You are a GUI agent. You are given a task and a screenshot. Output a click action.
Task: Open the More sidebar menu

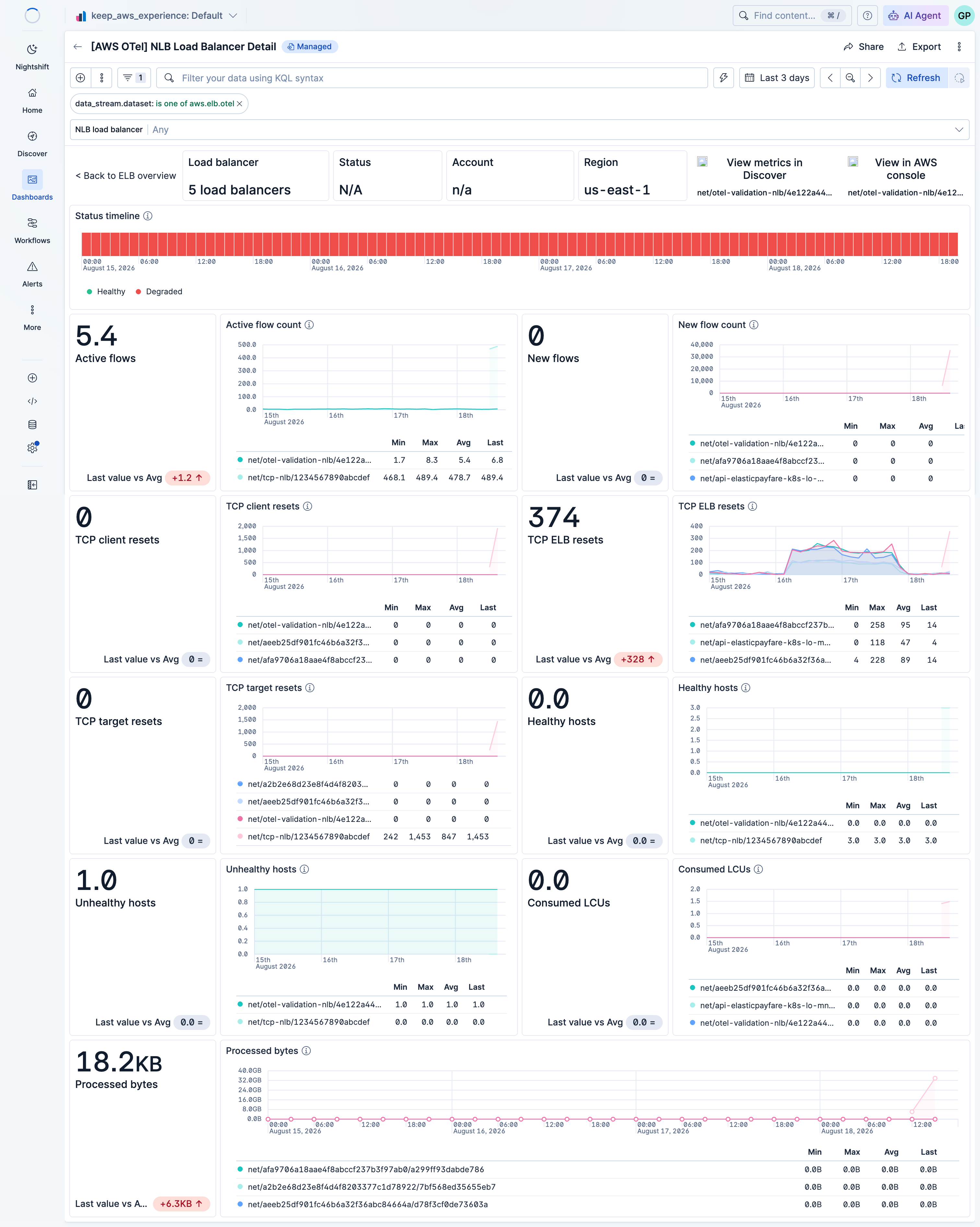click(32, 318)
